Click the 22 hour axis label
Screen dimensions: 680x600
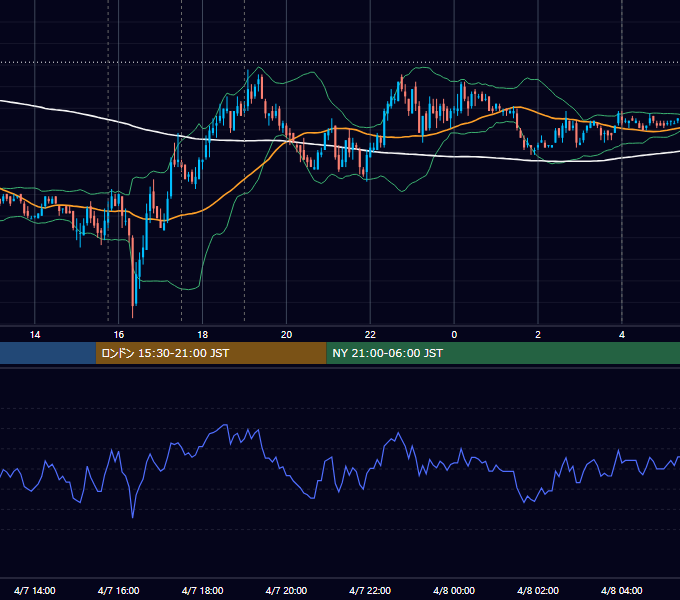[370, 335]
